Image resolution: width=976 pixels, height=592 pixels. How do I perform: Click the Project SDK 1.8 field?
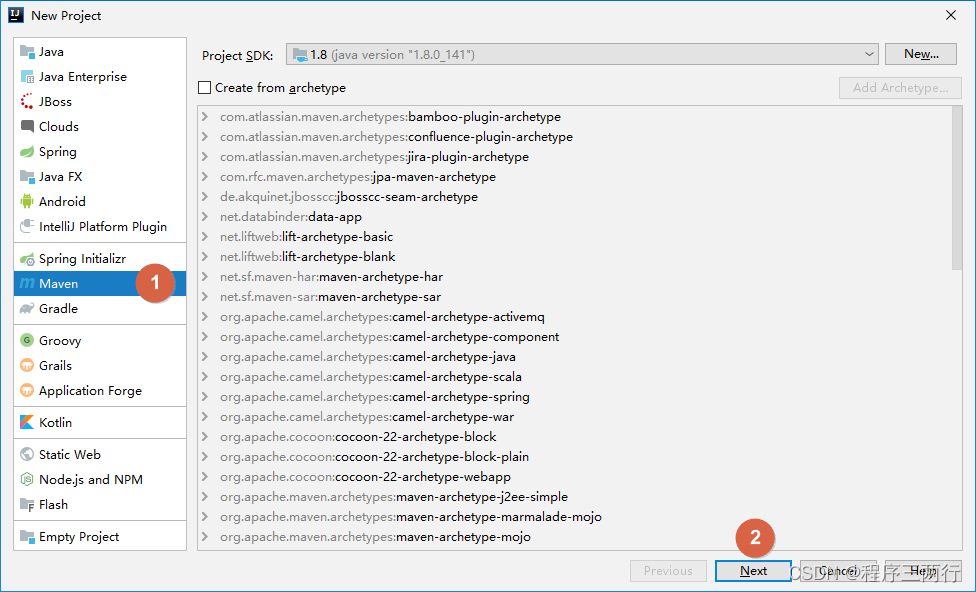pos(582,55)
